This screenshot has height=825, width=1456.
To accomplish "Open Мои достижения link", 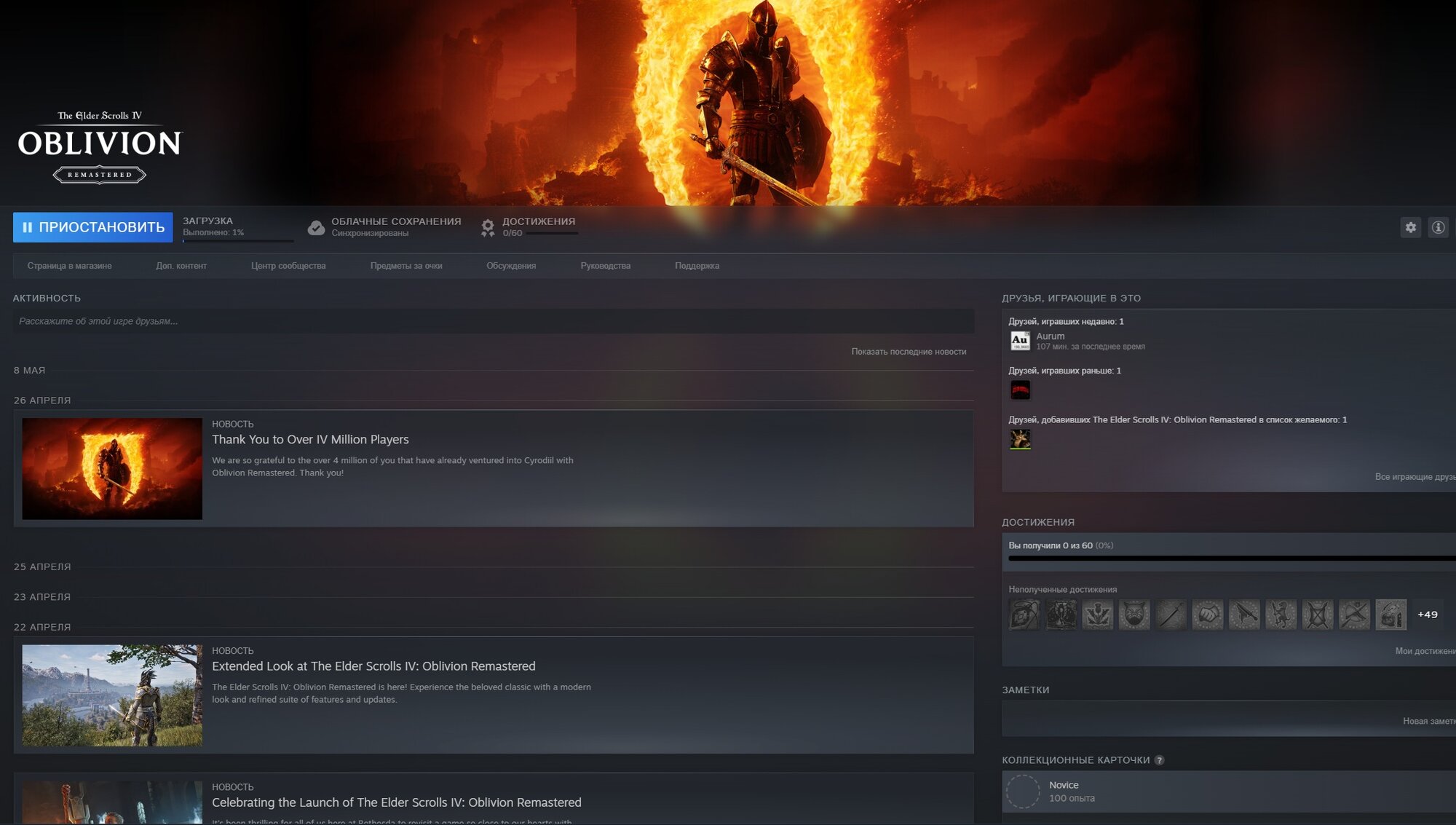I will point(1425,651).
